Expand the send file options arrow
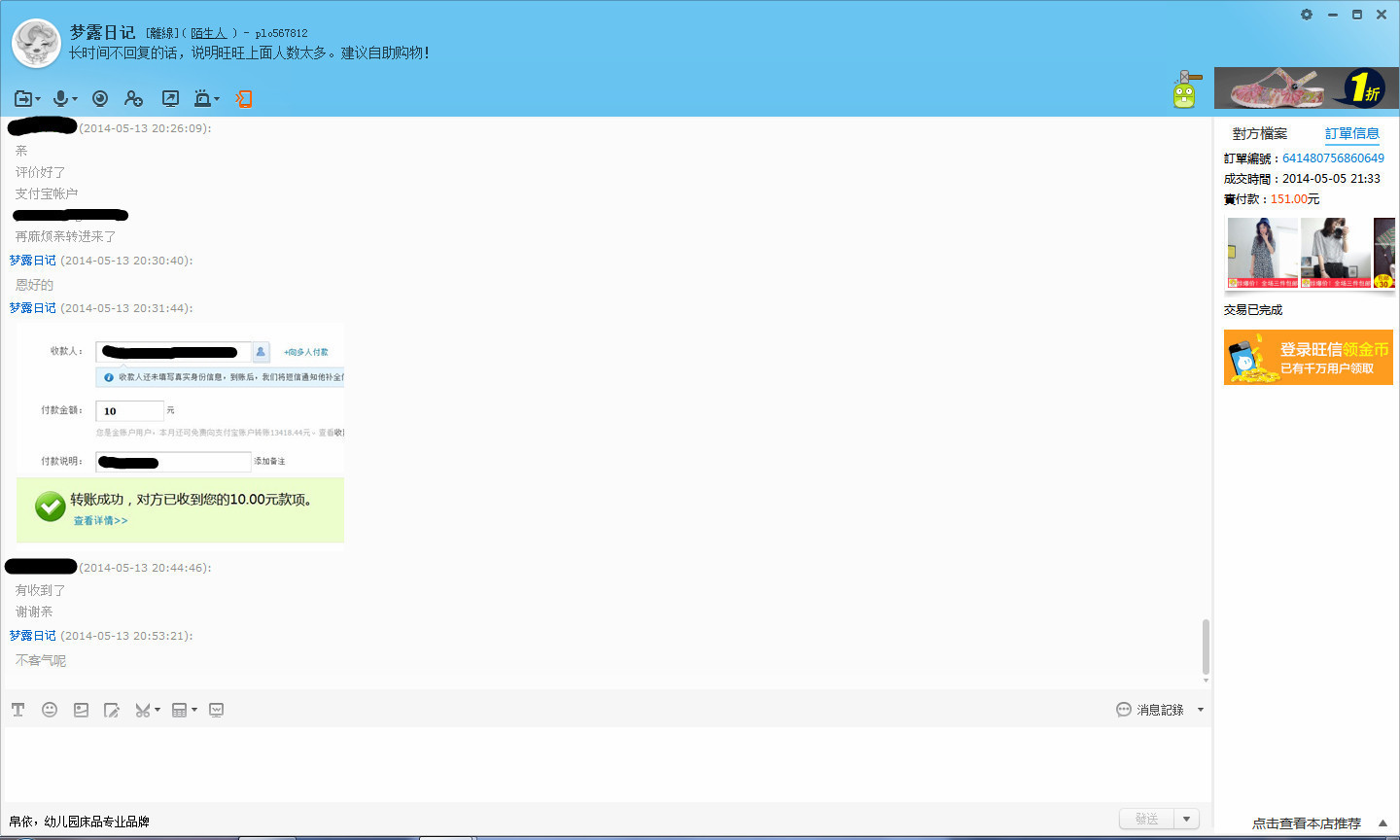The height and width of the screenshot is (840, 1400). coord(38,99)
